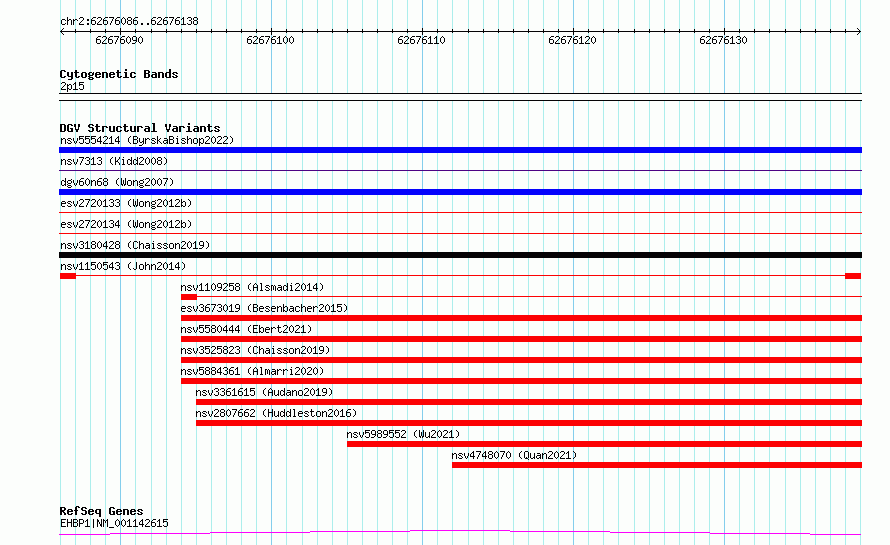Click the EHBP1|NM_001142615 gene label
Screen dimensions: 890x545
[x=114, y=523]
